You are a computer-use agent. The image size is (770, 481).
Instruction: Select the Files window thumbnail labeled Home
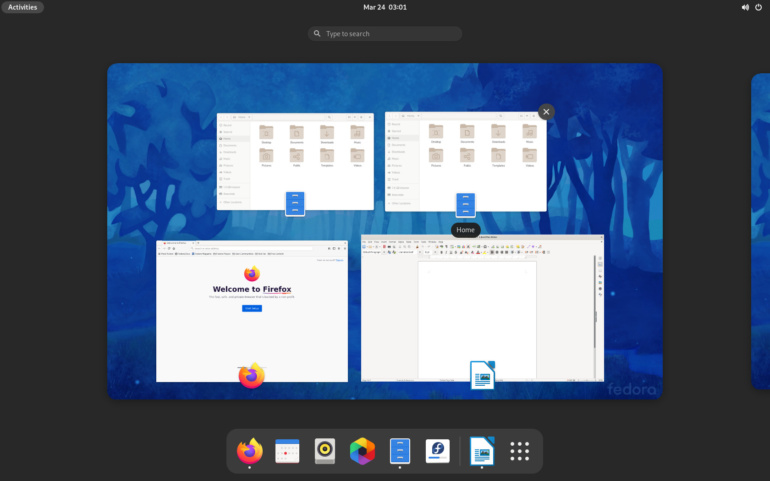click(466, 162)
